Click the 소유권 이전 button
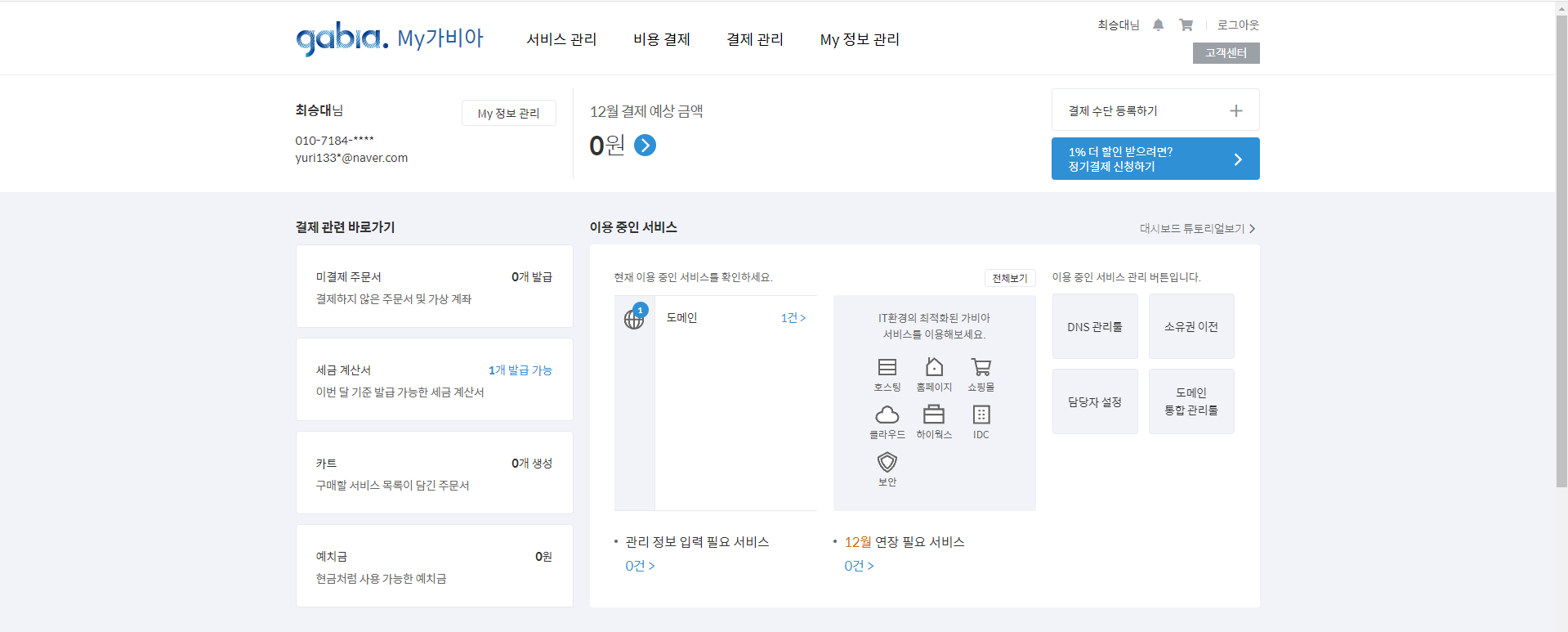 click(x=1191, y=326)
